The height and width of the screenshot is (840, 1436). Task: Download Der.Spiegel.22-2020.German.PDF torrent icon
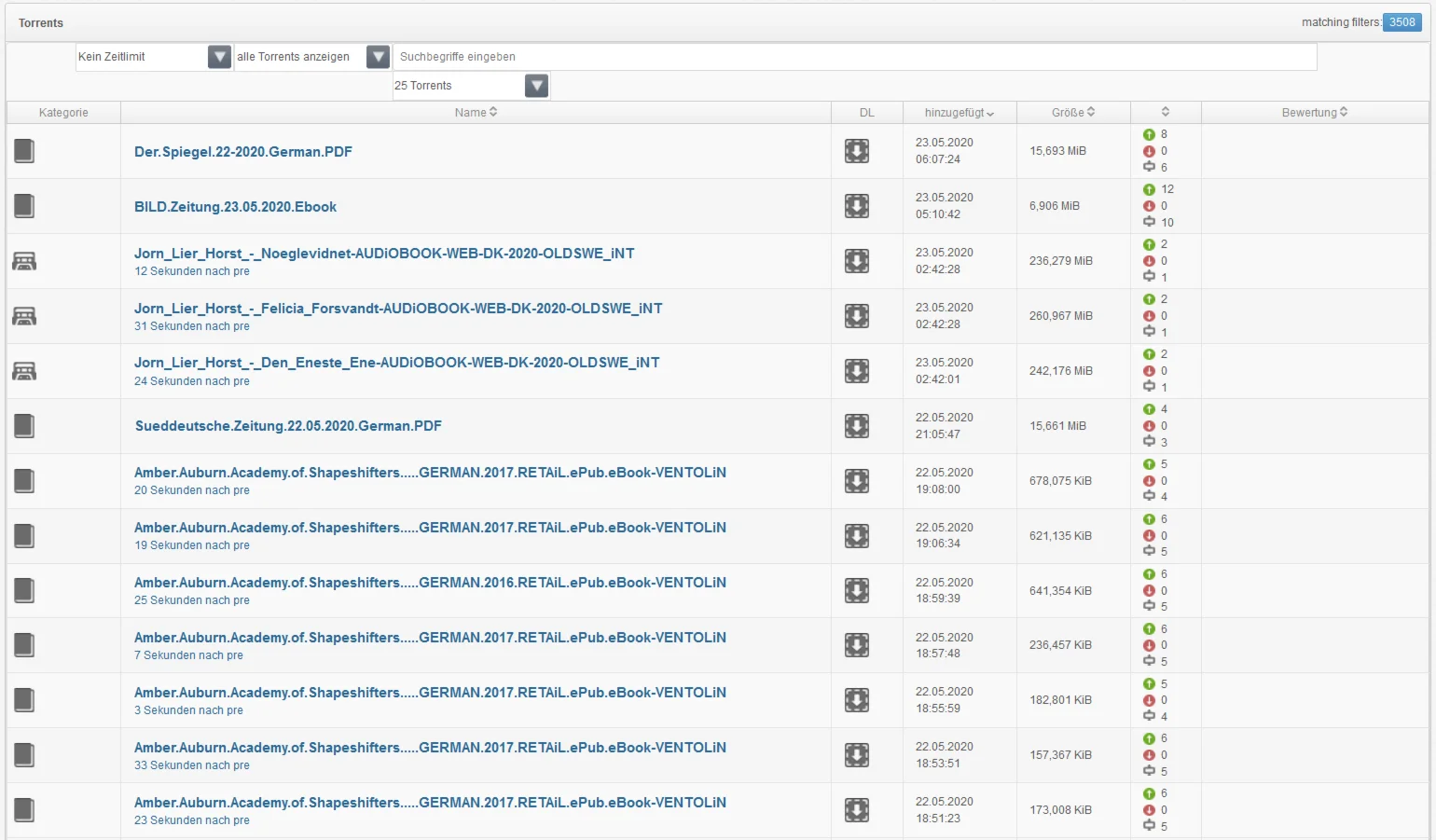857,151
